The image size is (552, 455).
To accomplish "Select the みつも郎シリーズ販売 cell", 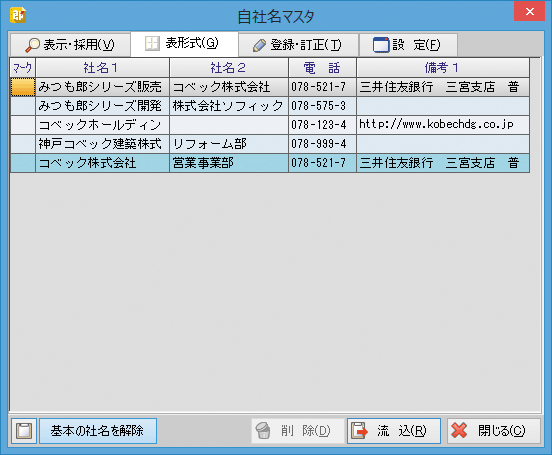I will coord(102,87).
